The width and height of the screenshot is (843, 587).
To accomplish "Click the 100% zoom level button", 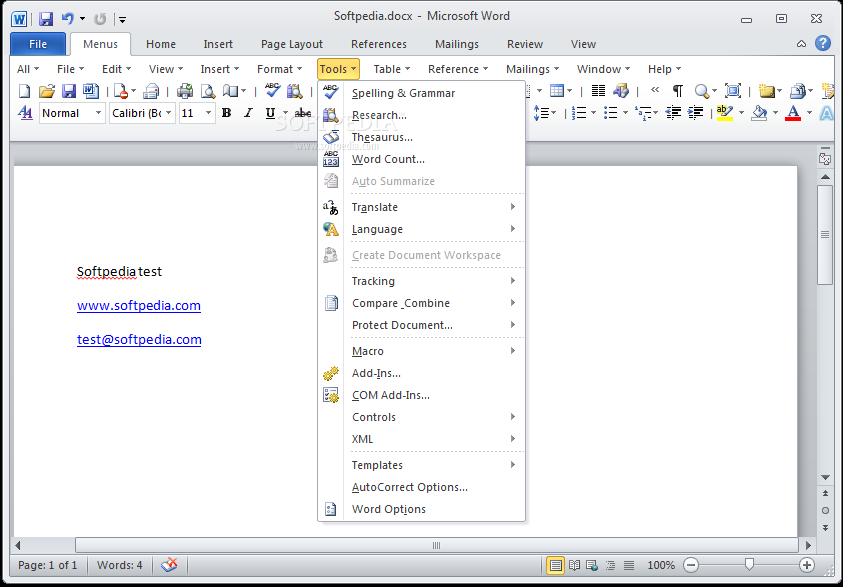I will [661, 565].
